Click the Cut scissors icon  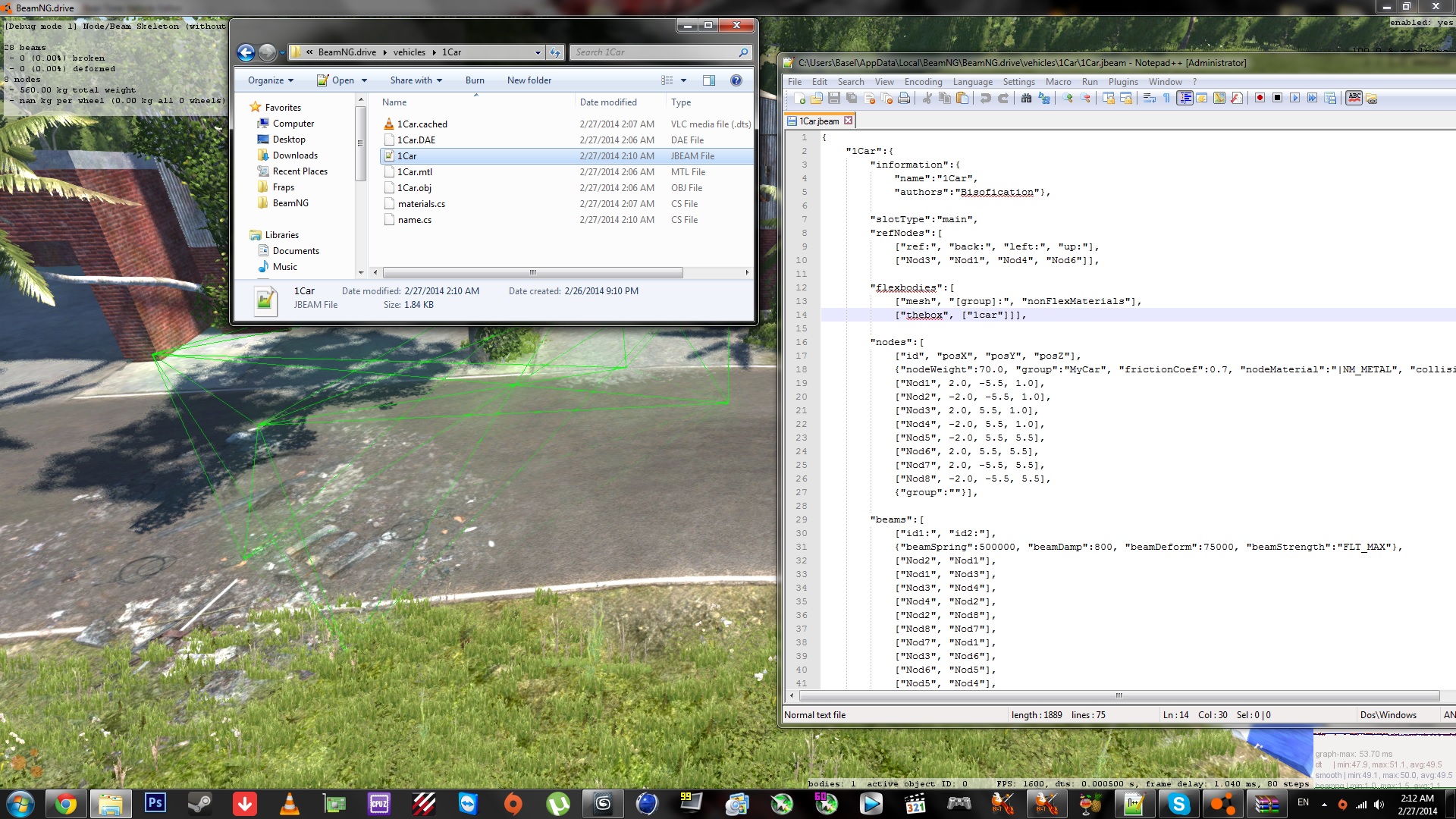927,99
